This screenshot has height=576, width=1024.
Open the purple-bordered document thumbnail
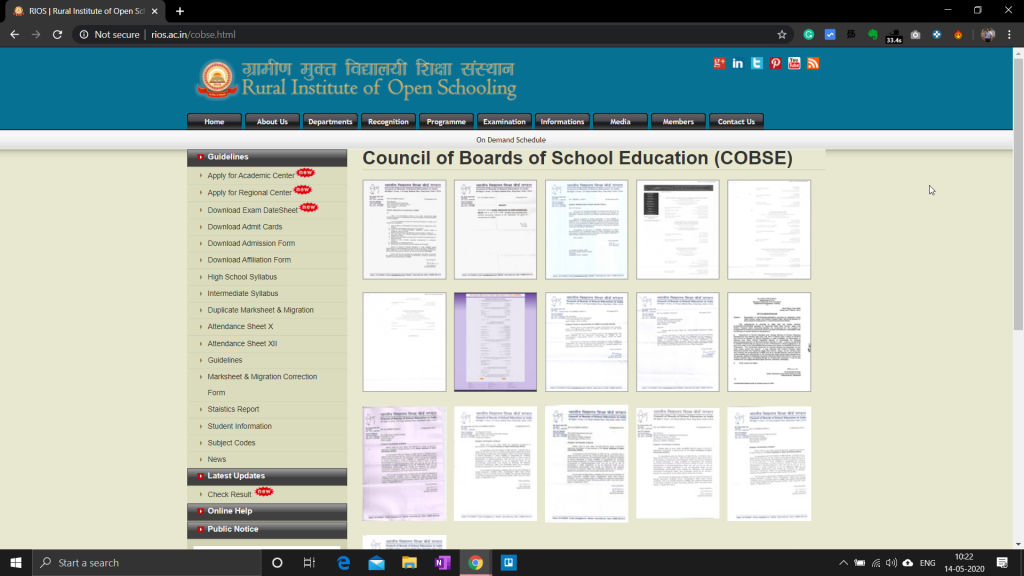(495, 342)
